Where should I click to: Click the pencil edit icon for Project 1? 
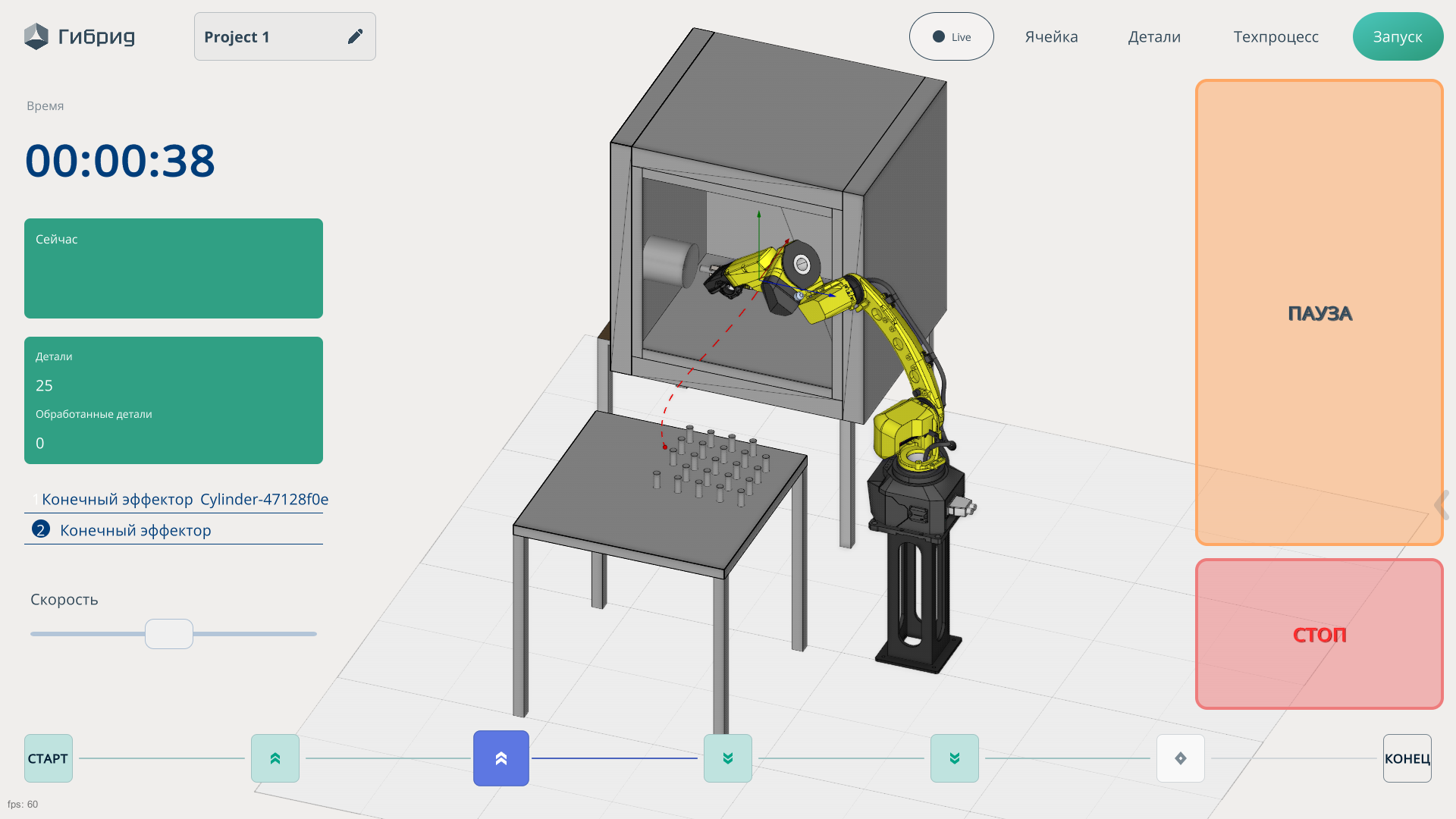click(355, 36)
